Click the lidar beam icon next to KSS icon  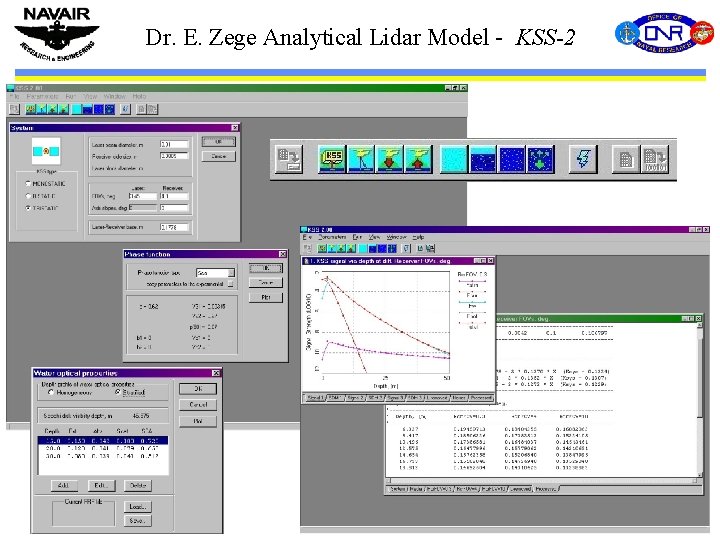361,159
